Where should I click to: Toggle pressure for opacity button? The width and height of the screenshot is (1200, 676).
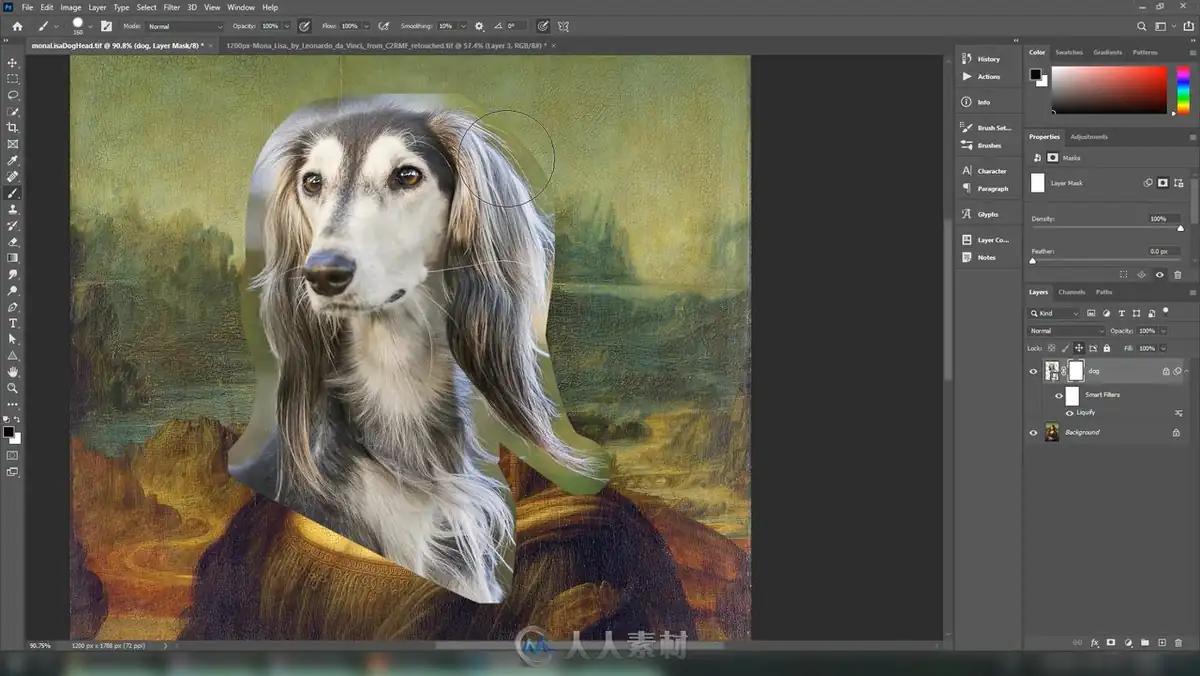pos(304,26)
